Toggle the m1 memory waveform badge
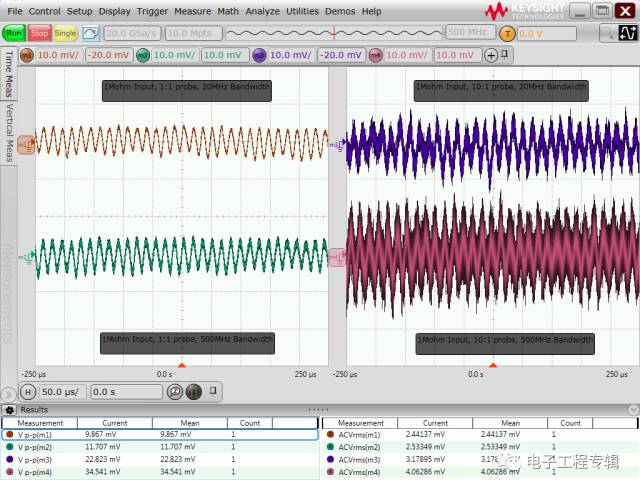 26,55
